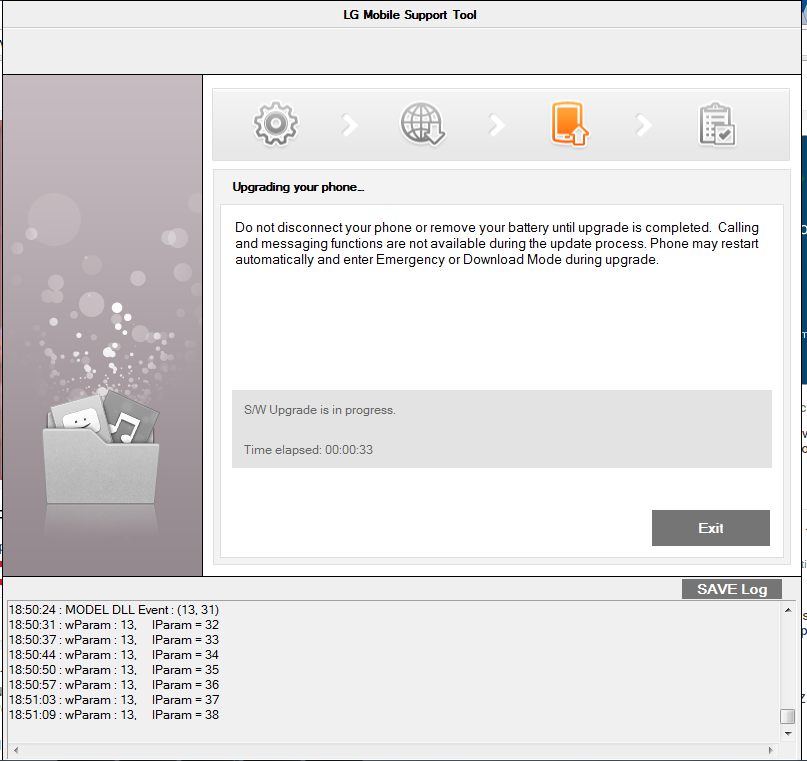Click the clipboard checklist completion icon

[717, 125]
